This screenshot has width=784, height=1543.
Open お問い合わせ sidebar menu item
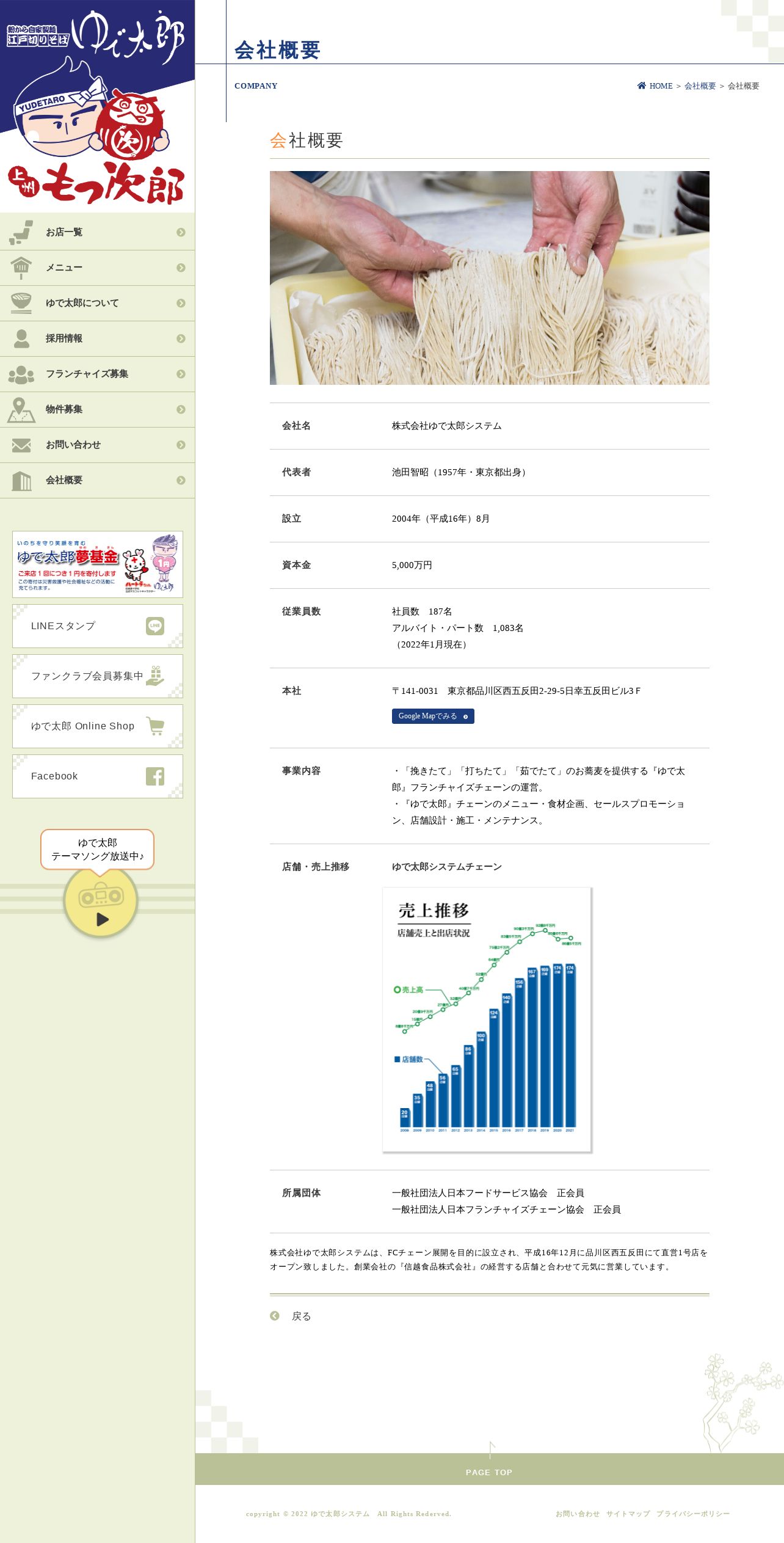[97, 445]
